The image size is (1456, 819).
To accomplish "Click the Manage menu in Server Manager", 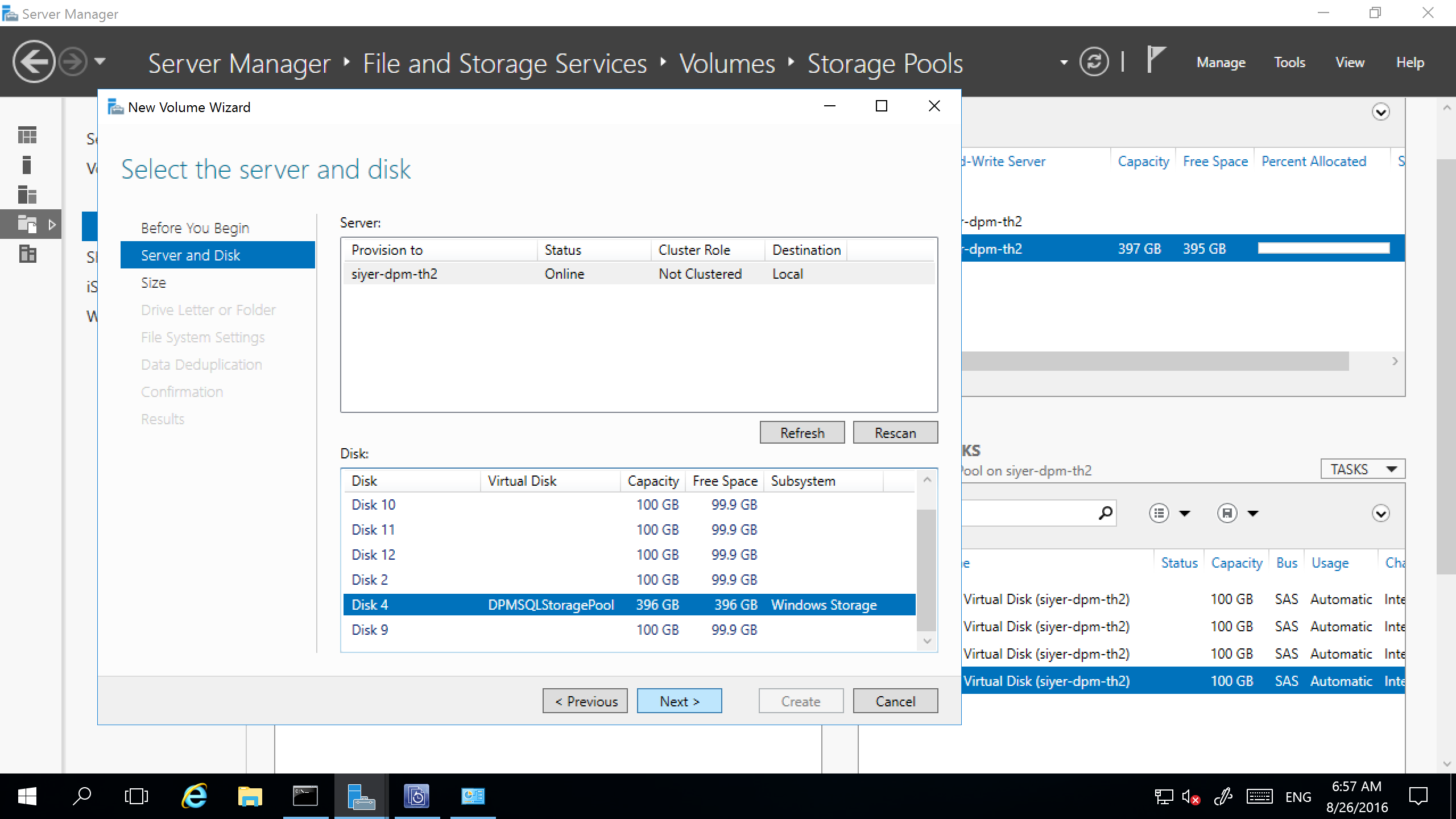I will coord(1221,62).
